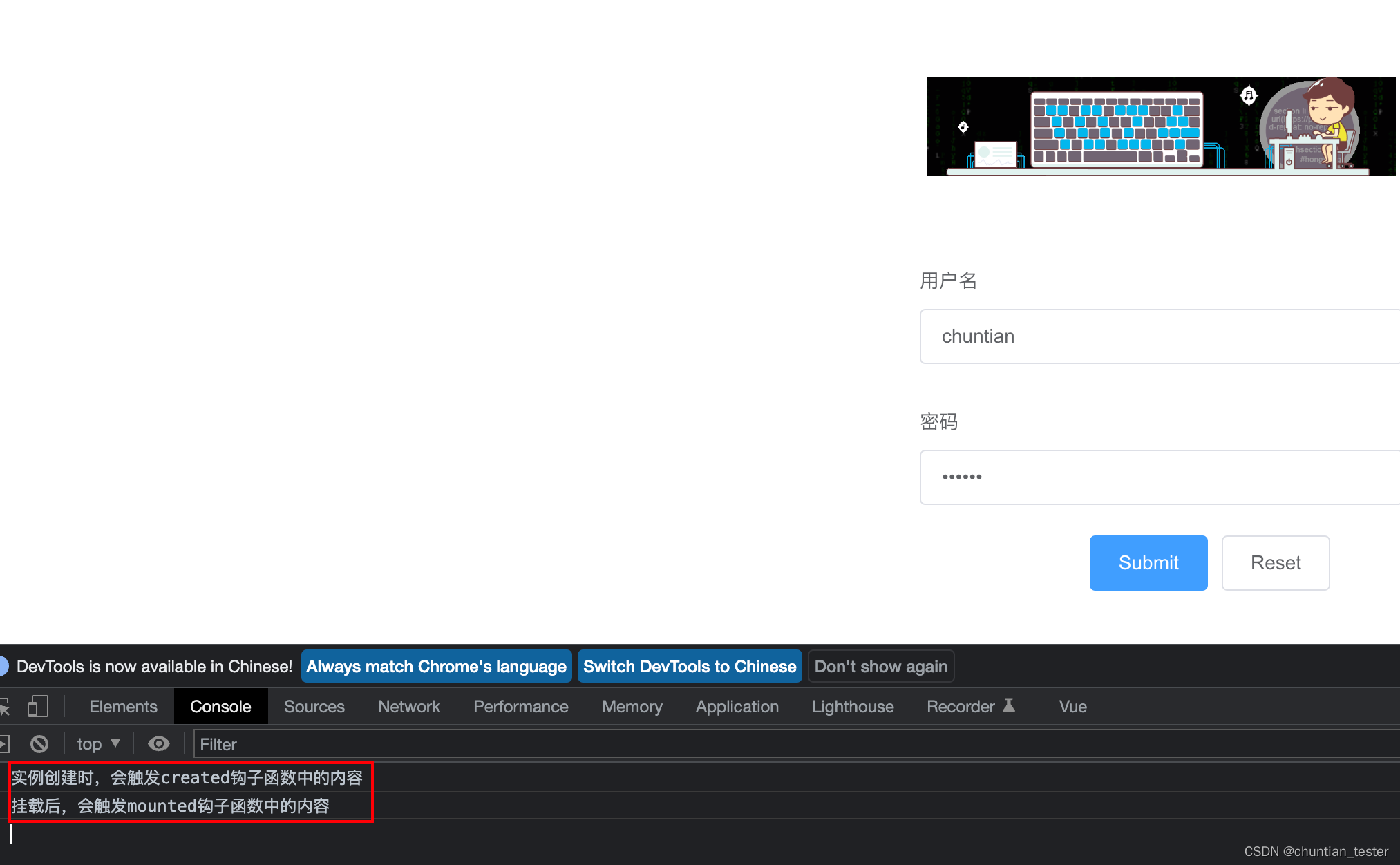This screenshot has width=1400, height=865.
Task: Open the console sidebar panel
Action: tap(3, 743)
